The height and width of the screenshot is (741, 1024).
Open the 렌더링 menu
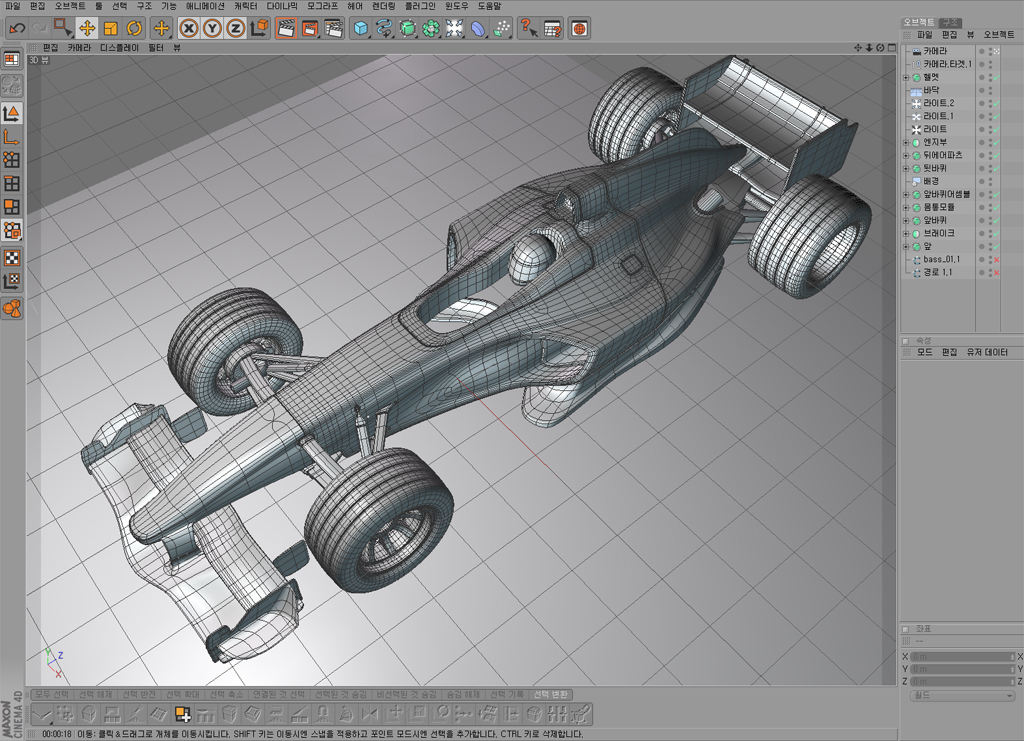tap(383, 6)
